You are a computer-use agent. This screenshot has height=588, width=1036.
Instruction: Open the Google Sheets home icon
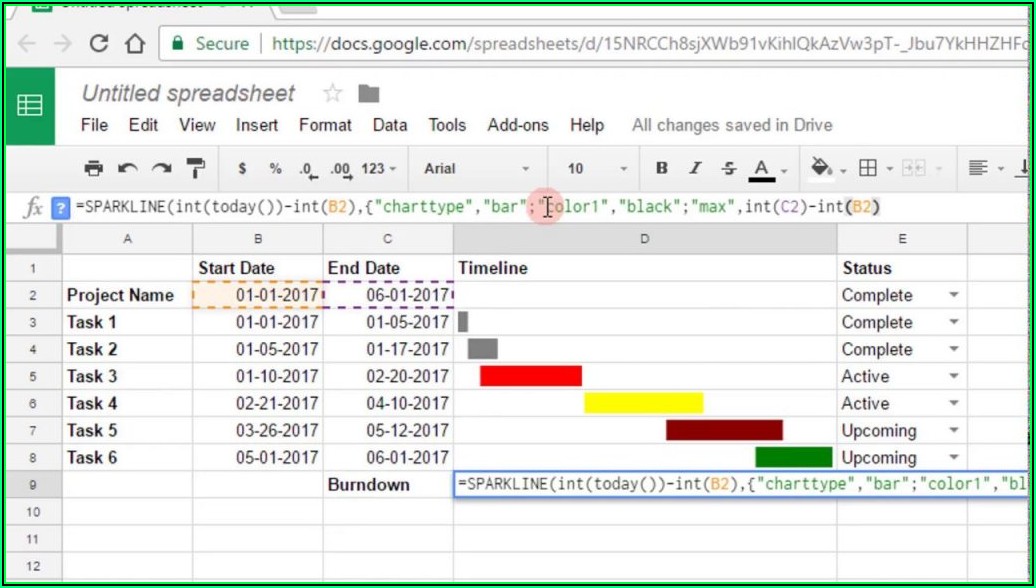point(30,106)
